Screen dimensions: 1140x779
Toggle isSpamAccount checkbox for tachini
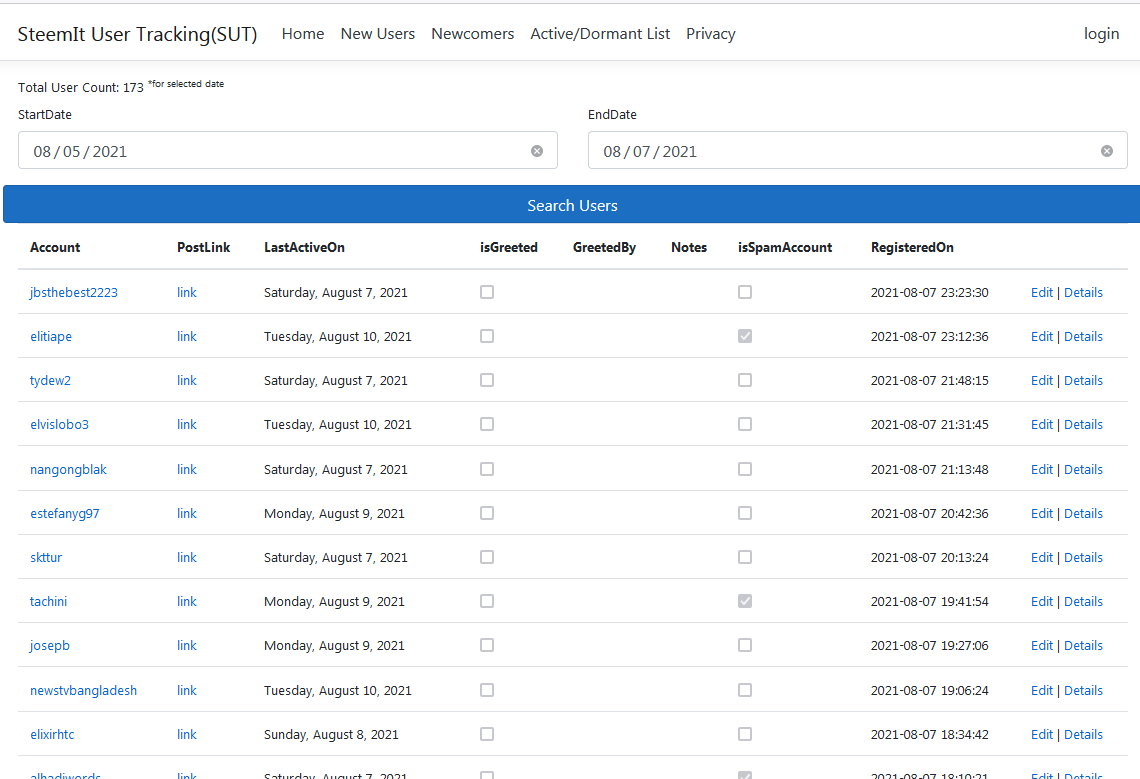(x=744, y=601)
